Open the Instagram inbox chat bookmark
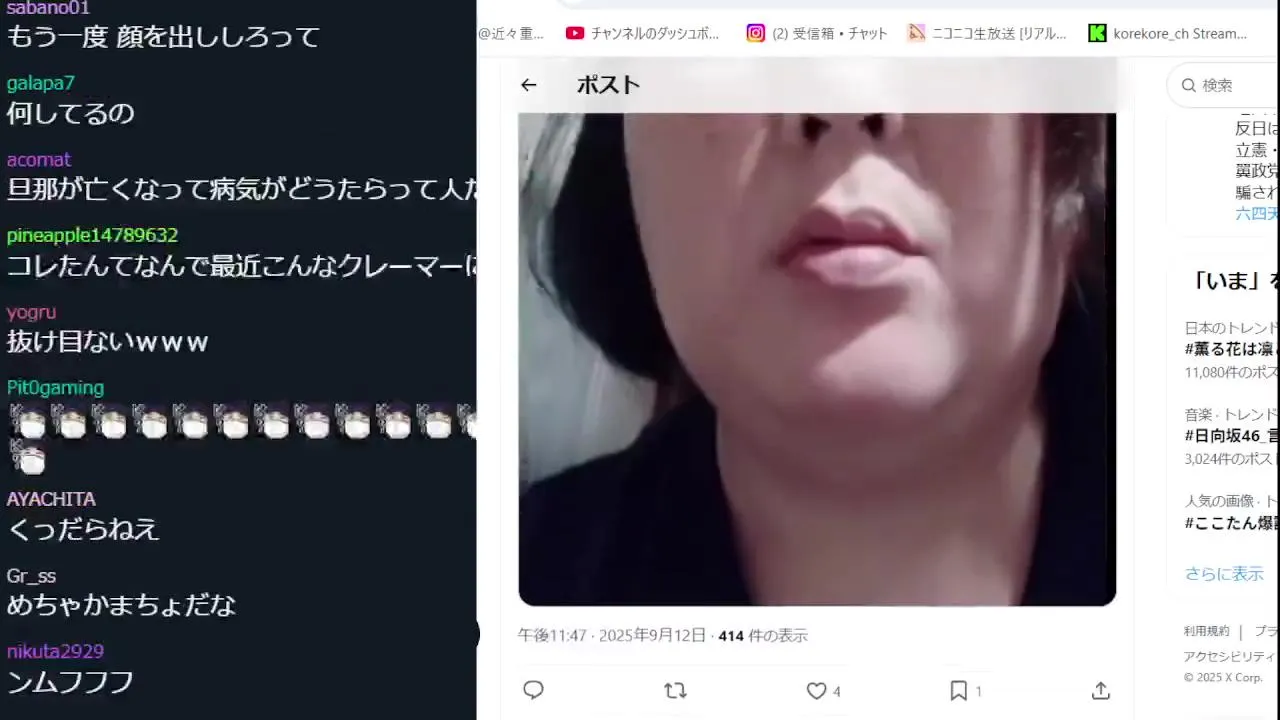Screen dimensions: 1280x720 [x=817, y=33]
